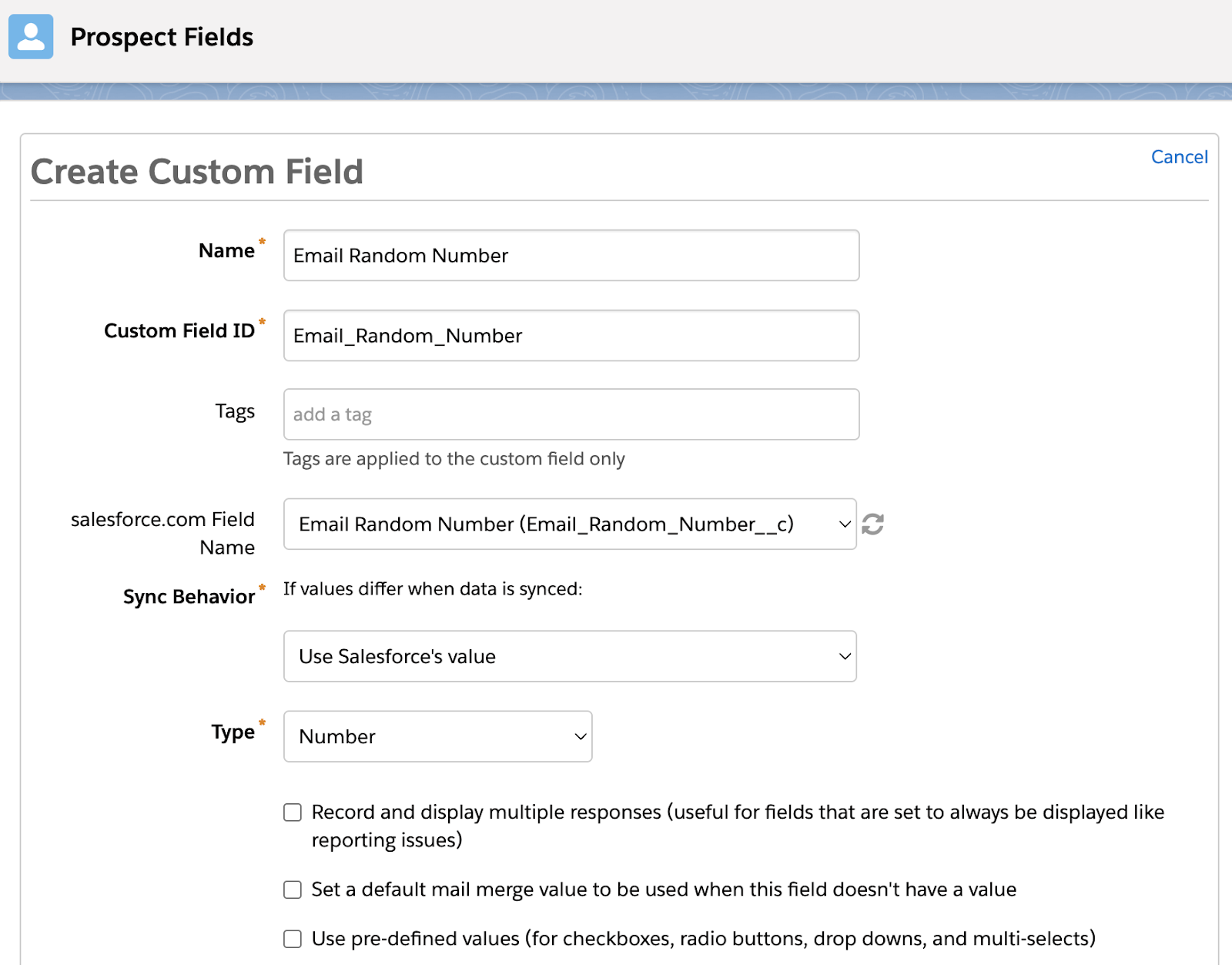Open the Sync Behavior value dropdown
Screen dimensions: 1232x965
pyautogui.click(x=570, y=656)
